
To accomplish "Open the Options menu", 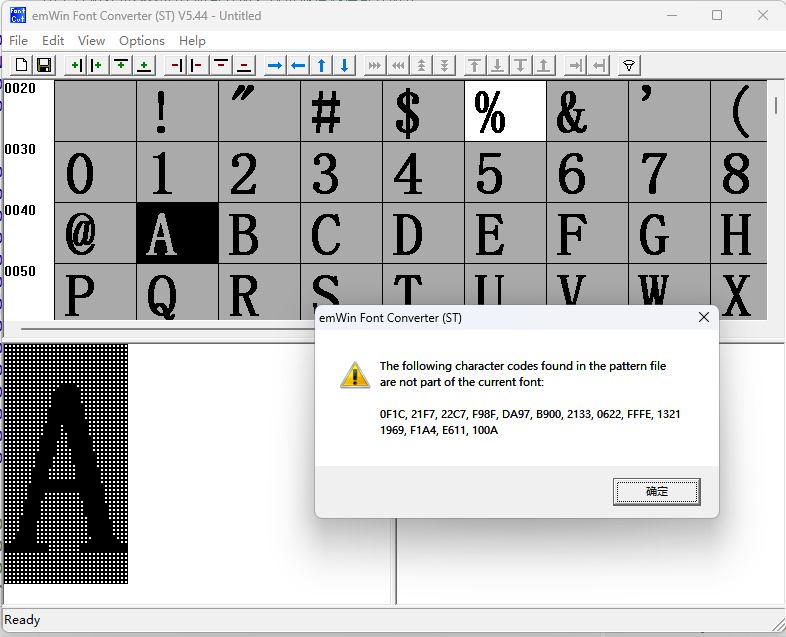I will click(142, 41).
